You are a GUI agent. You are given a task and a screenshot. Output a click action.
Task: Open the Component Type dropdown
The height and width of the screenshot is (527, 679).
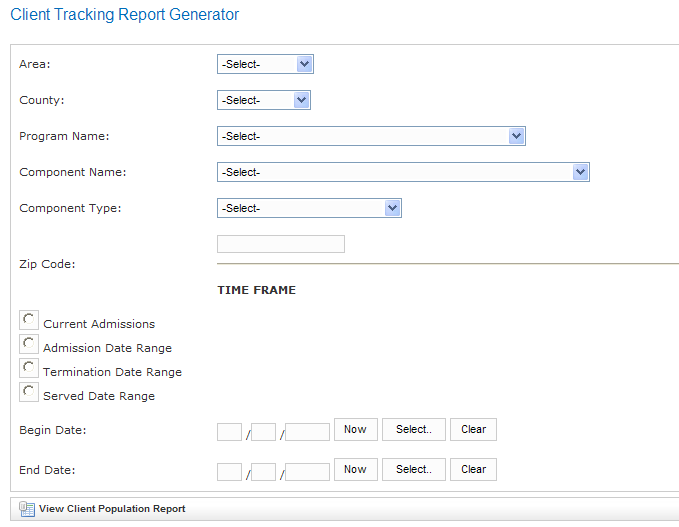309,208
